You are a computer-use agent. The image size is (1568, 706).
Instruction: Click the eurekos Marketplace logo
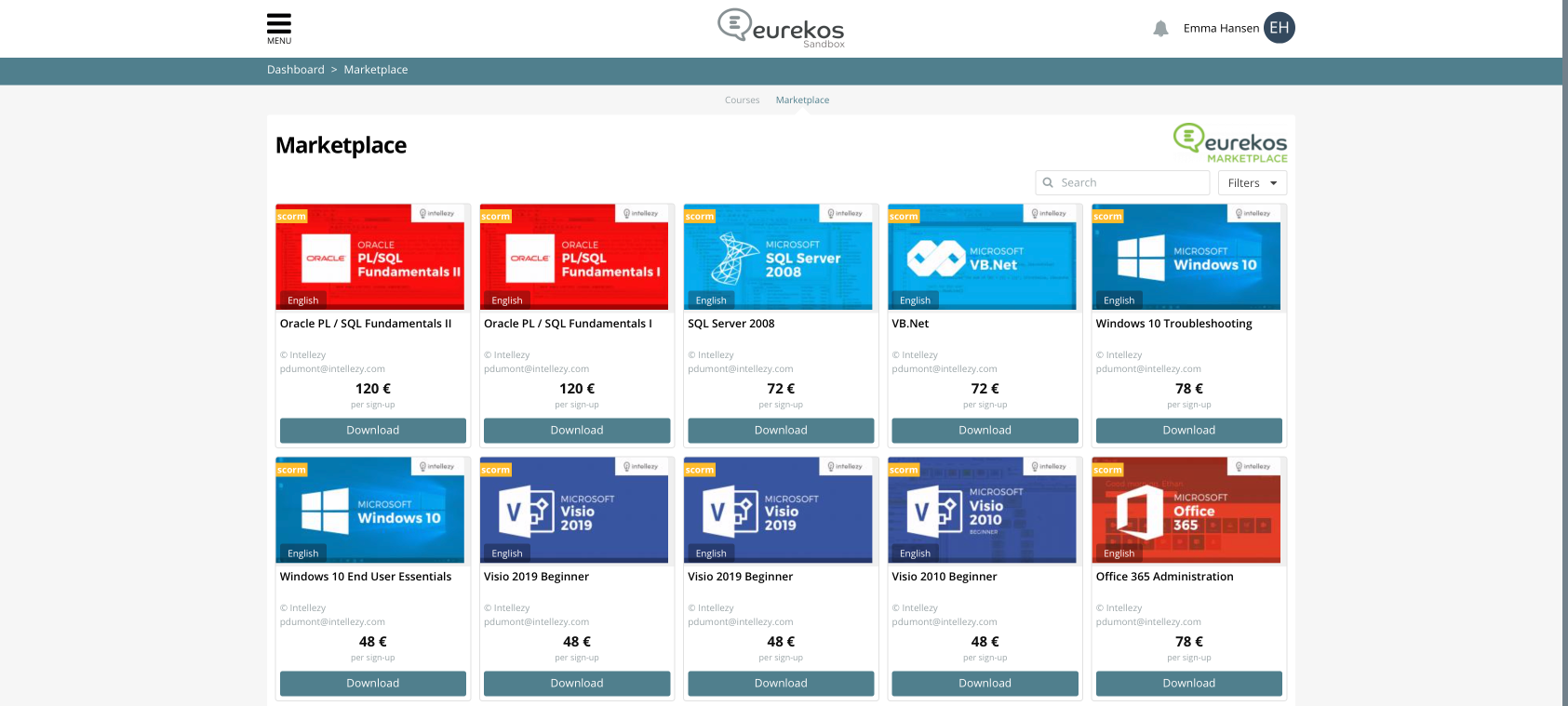(1230, 143)
